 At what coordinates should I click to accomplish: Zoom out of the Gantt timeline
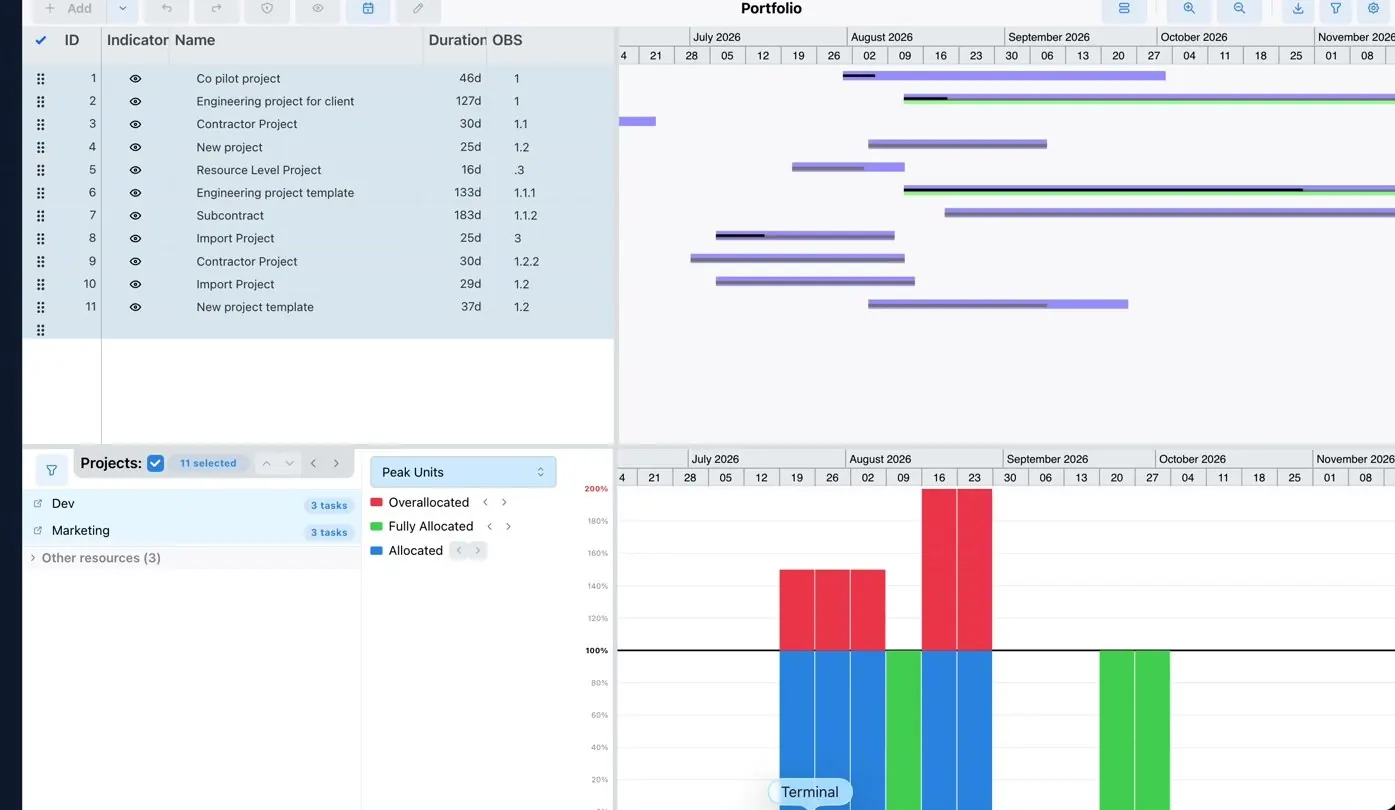coord(1239,9)
